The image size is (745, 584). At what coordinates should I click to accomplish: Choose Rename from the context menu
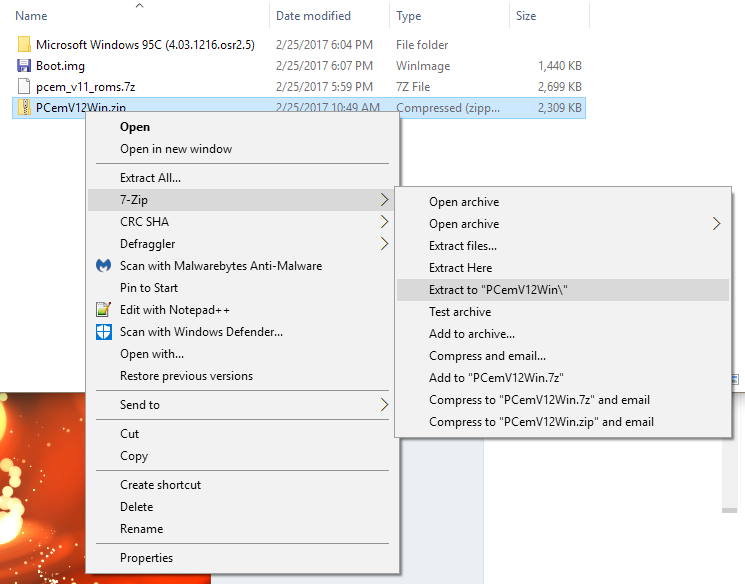tap(242, 529)
